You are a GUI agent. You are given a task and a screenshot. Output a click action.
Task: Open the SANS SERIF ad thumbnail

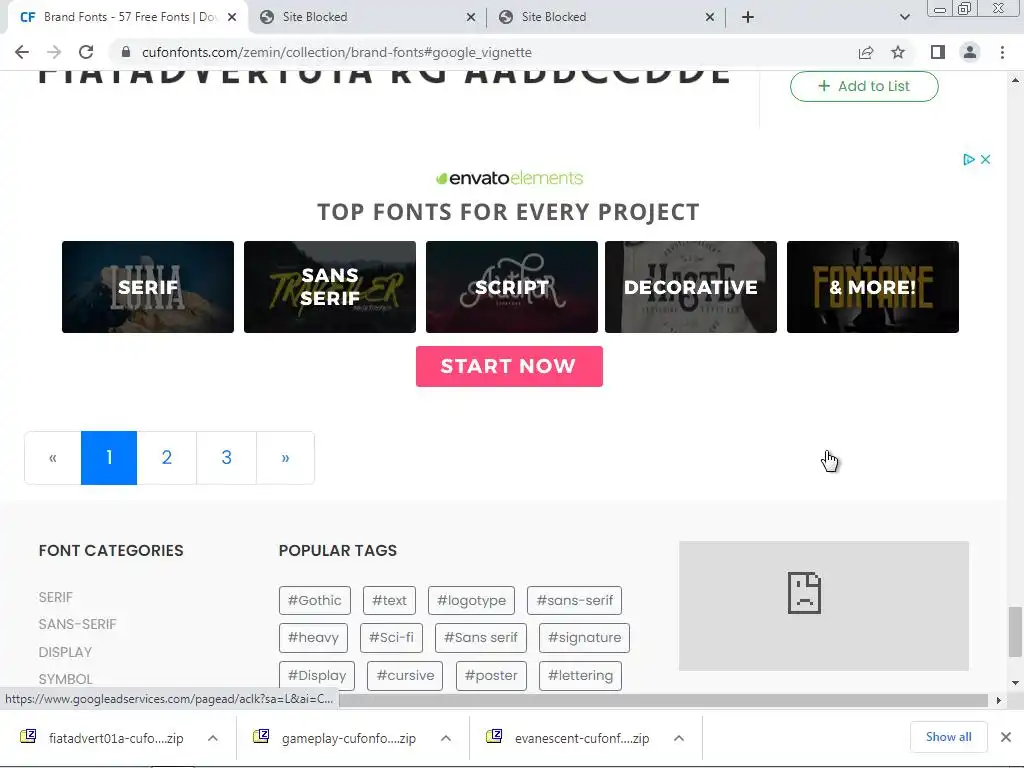pos(330,287)
